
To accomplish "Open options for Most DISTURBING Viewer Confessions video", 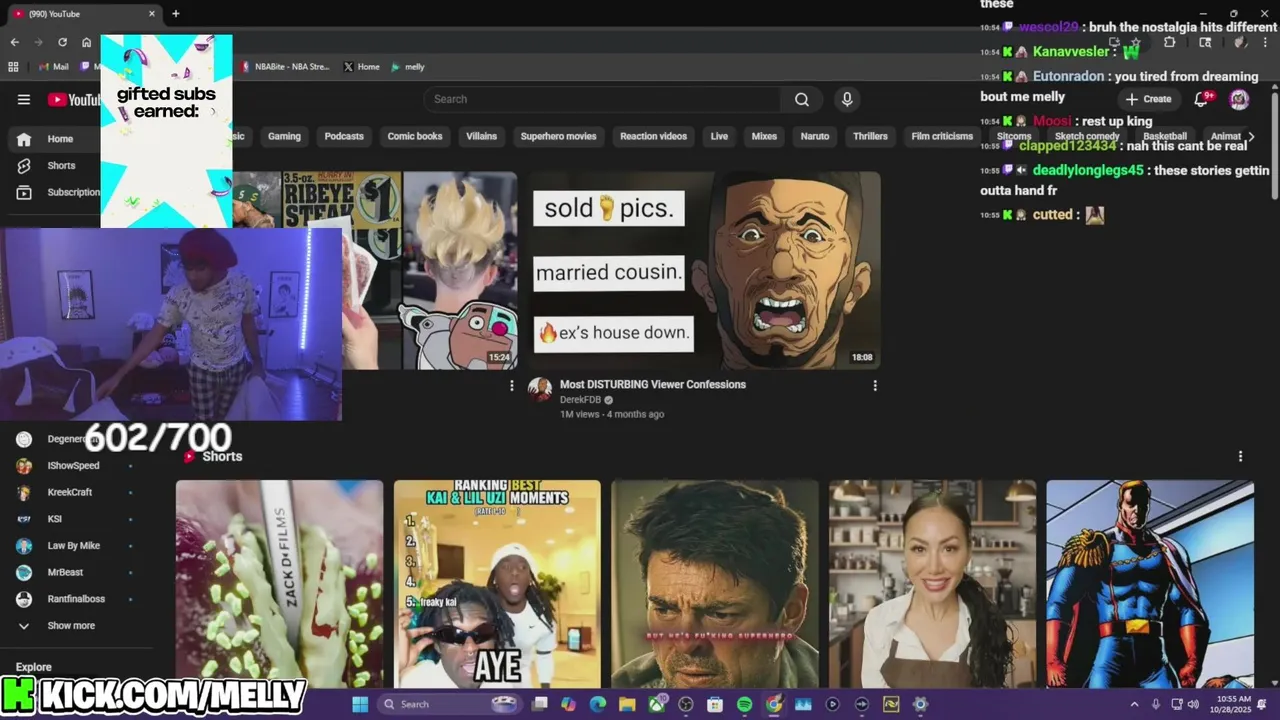I will (x=875, y=385).
